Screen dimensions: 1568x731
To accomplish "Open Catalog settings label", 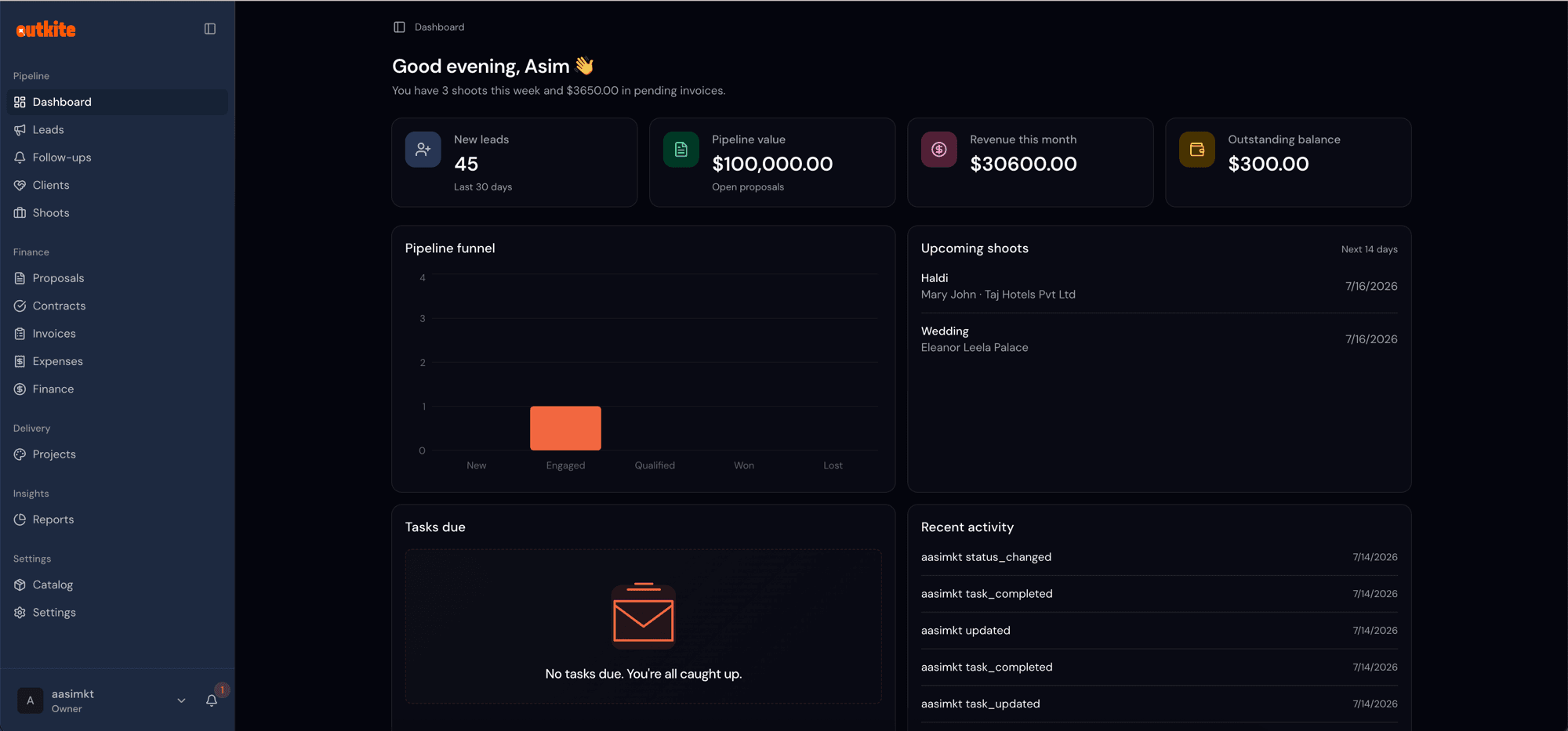I will 53,585.
